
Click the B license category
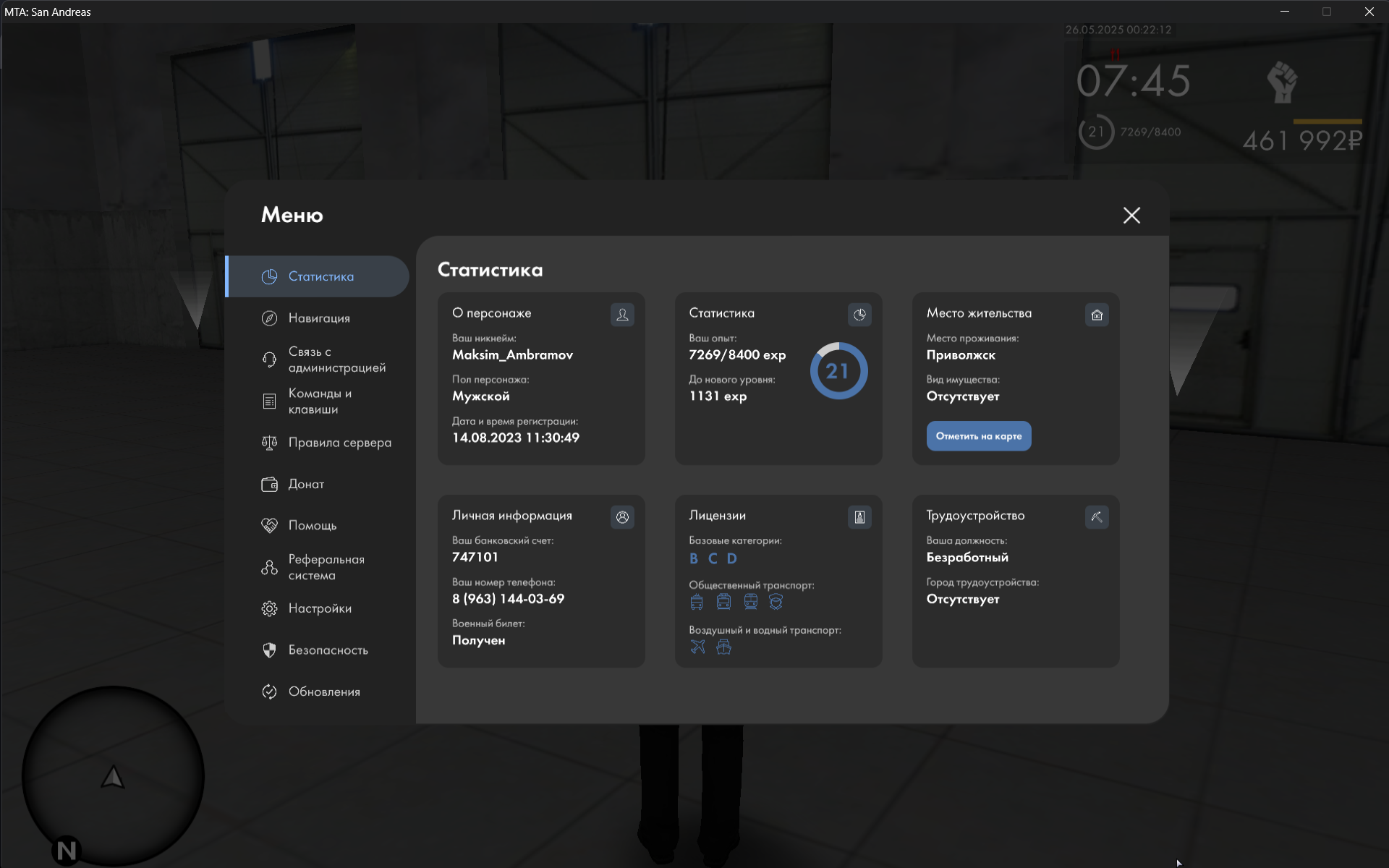click(x=694, y=558)
